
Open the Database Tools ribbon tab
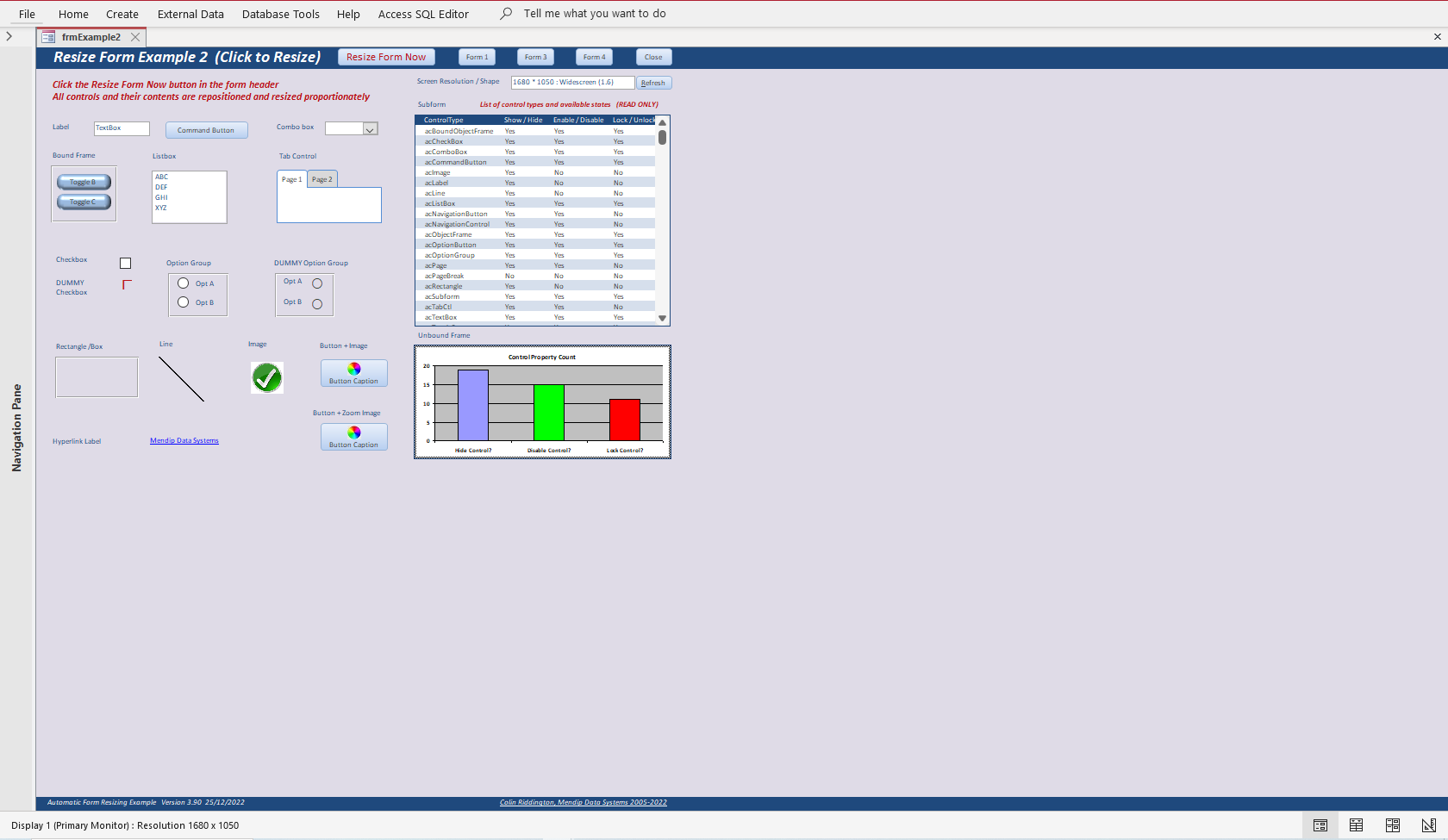pyautogui.click(x=281, y=14)
